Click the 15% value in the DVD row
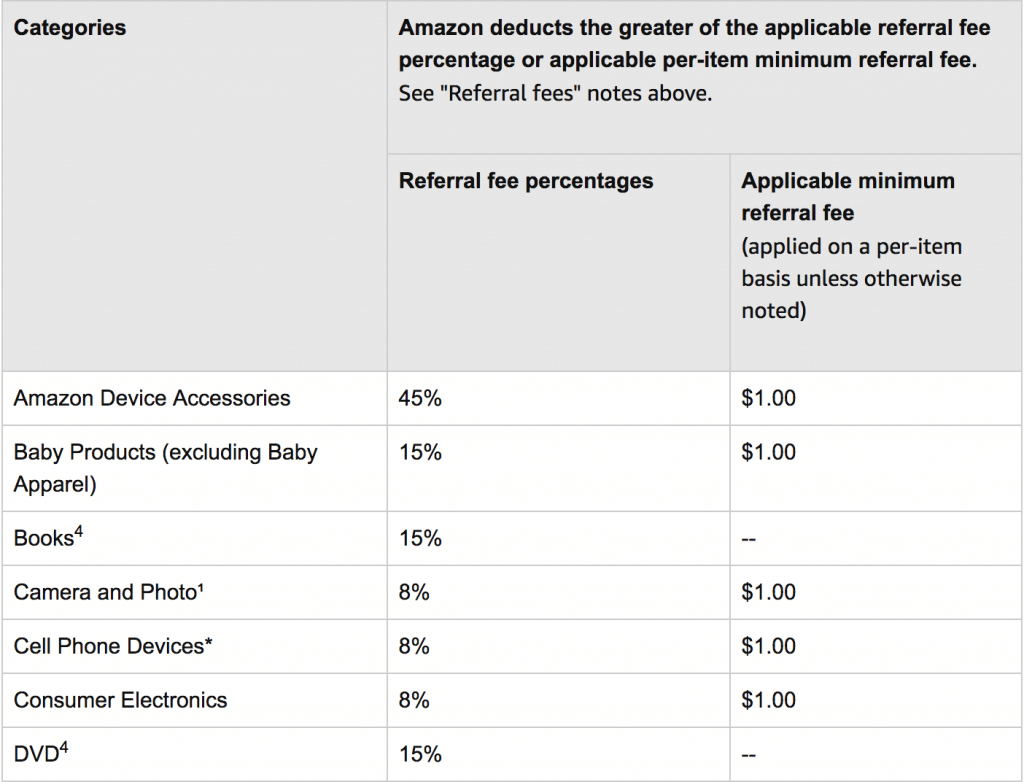 [x=420, y=754]
